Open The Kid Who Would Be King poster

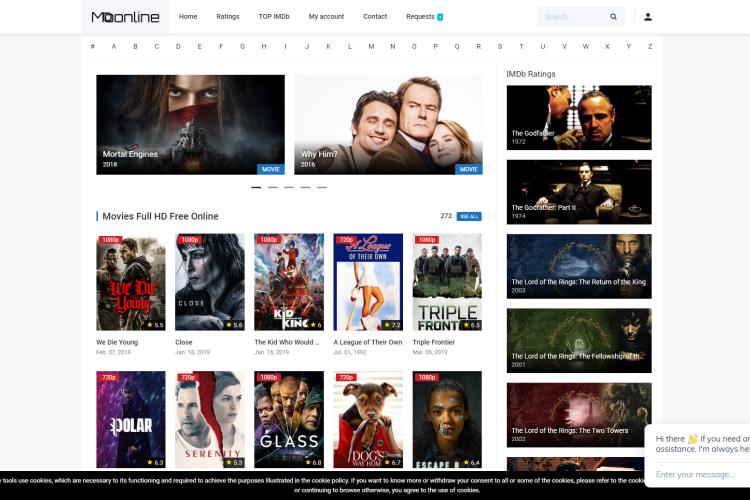289,282
